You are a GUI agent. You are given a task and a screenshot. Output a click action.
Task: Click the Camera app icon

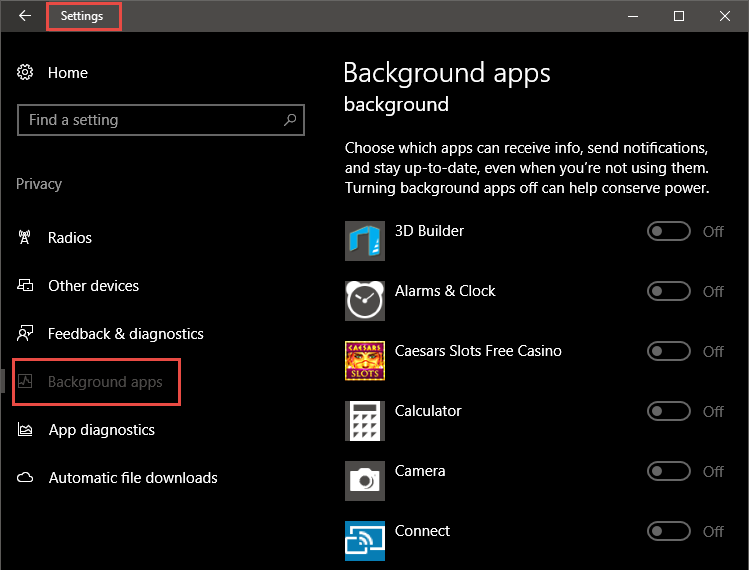[x=365, y=481]
